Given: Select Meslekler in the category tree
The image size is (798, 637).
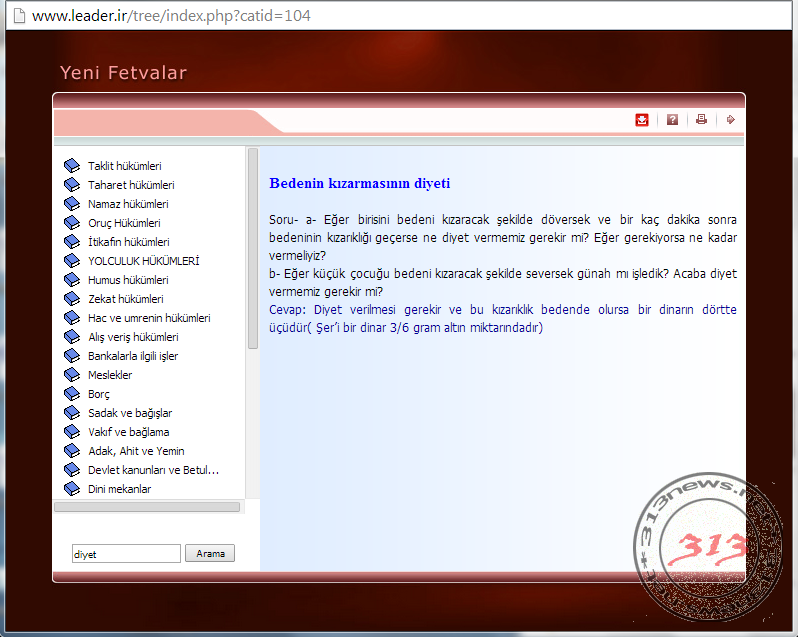Looking at the screenshot, I should pos(110,375).
